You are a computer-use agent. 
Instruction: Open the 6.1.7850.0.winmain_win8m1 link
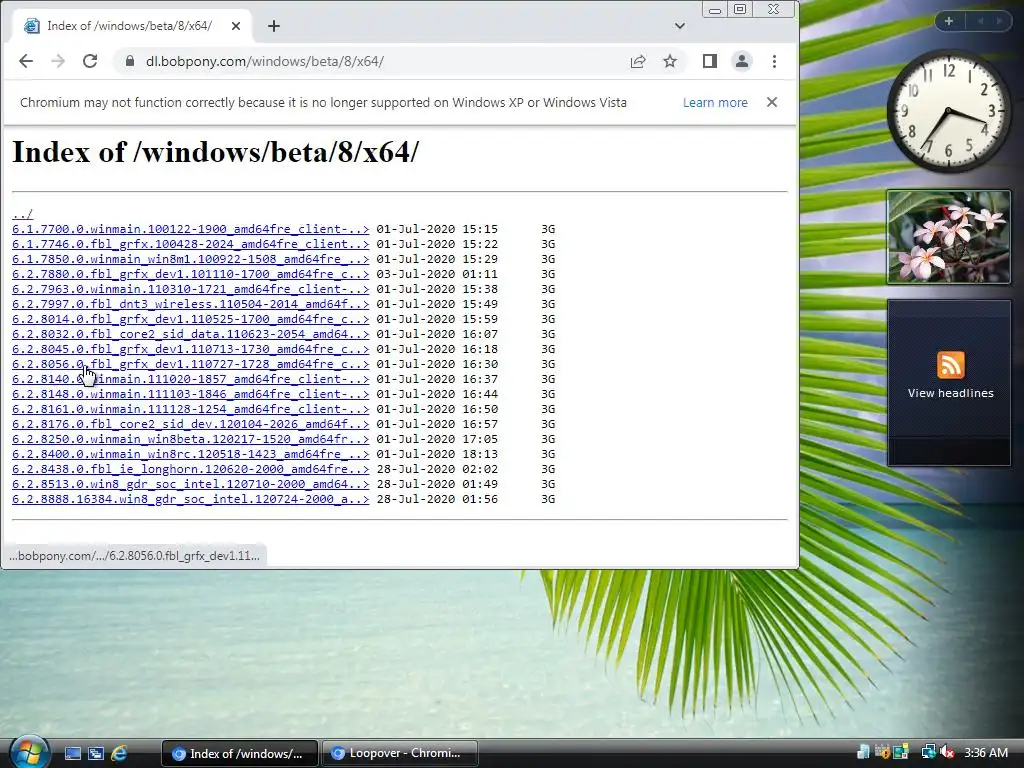191,259
